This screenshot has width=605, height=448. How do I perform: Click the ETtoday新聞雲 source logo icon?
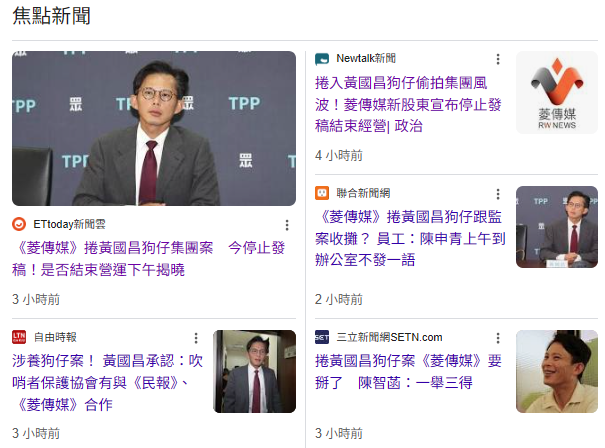pos(19,224)
